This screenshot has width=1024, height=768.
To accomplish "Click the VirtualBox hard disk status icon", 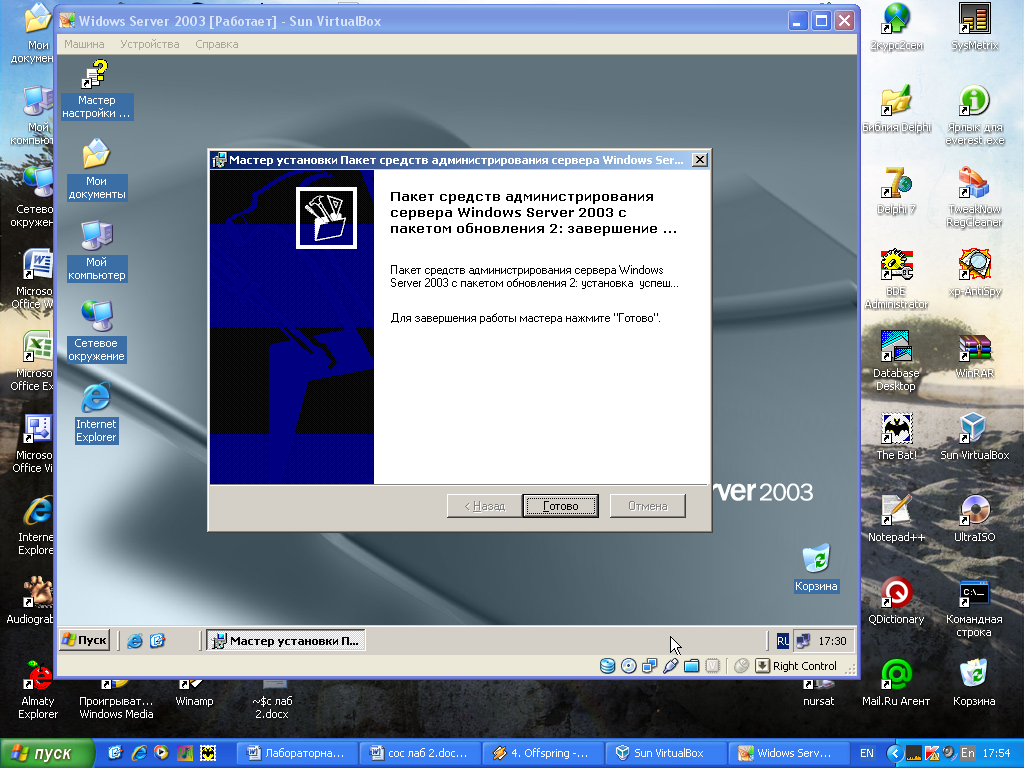I will 607,666.
